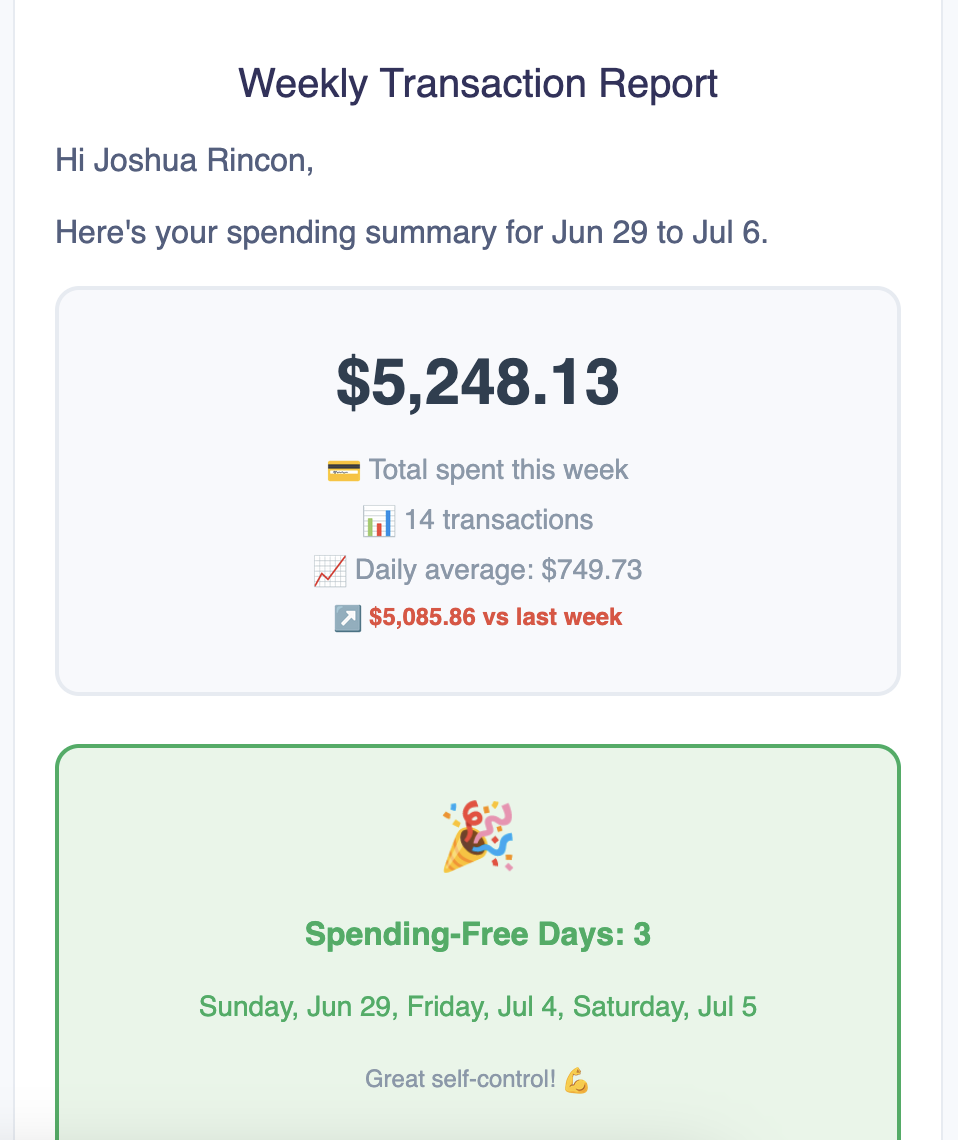This screenshot has height=1140, width=958.
Task: Click the flexed bicep emoji
Action: pyautogui.click(x=576, y=1080)
